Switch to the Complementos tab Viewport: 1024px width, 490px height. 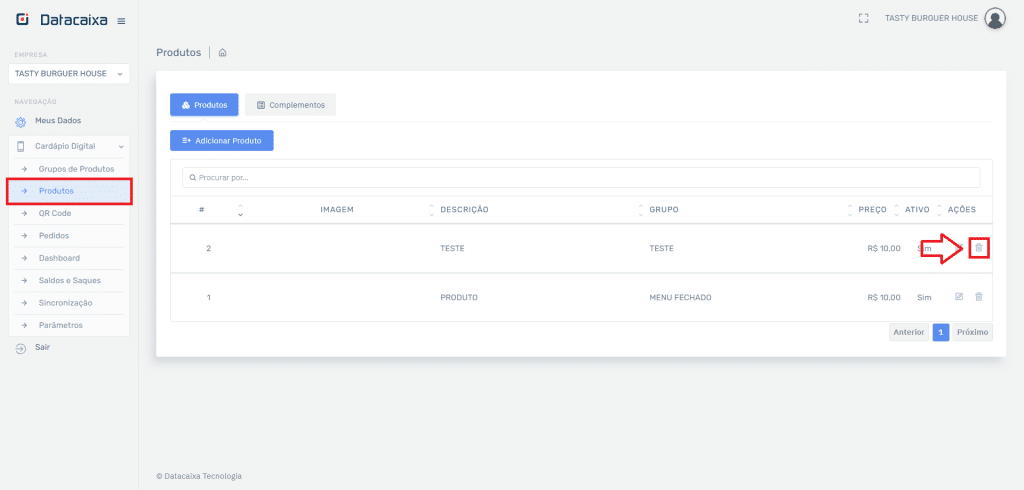(290, 105)
